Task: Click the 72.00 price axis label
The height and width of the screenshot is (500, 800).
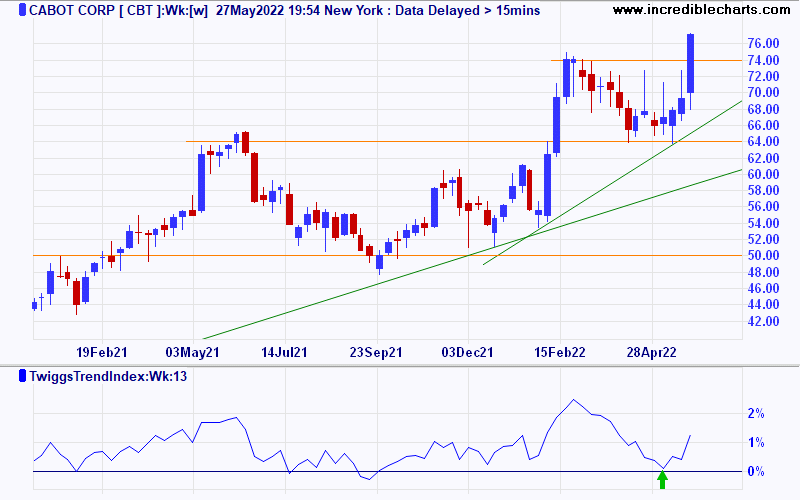Action: pyautogui.click(x=763, y=76)
